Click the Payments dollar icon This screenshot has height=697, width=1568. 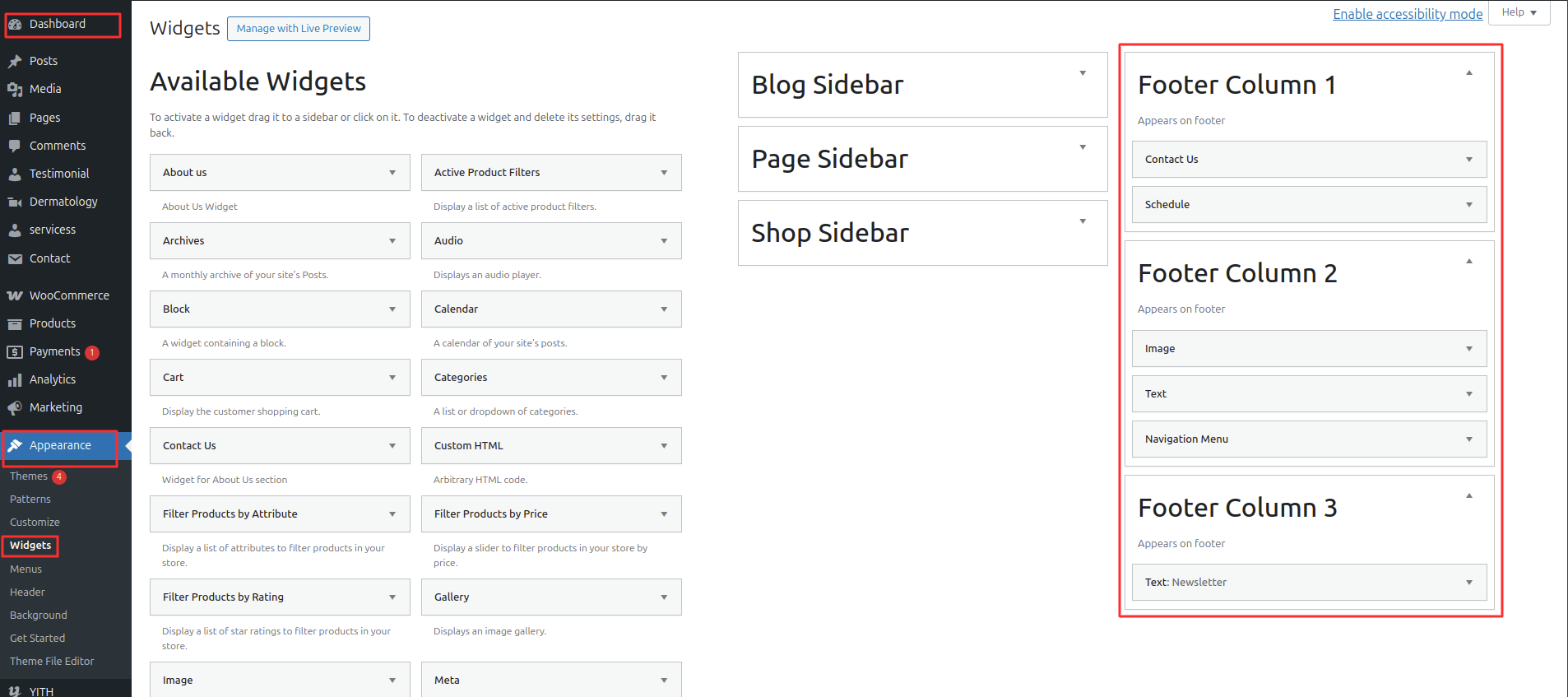click(15, 351)
